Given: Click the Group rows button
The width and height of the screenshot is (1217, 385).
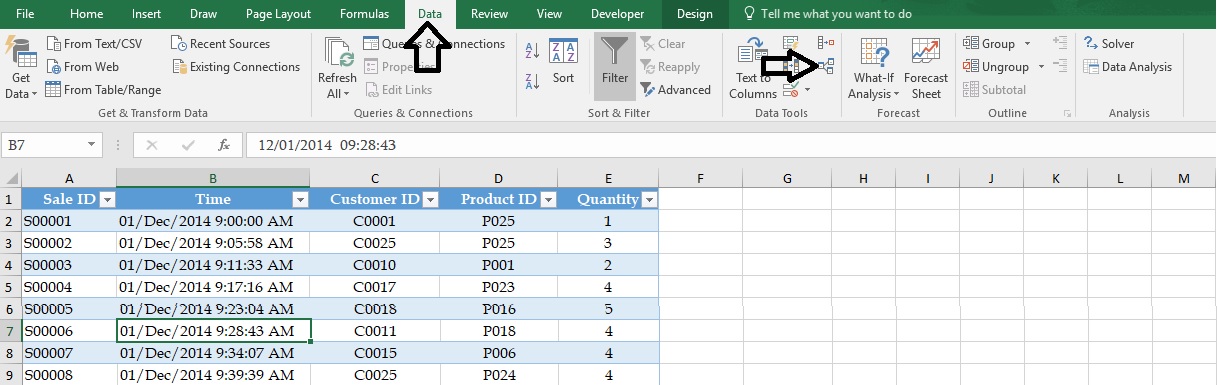Looking at the screenshot, I should pos(990,44).
